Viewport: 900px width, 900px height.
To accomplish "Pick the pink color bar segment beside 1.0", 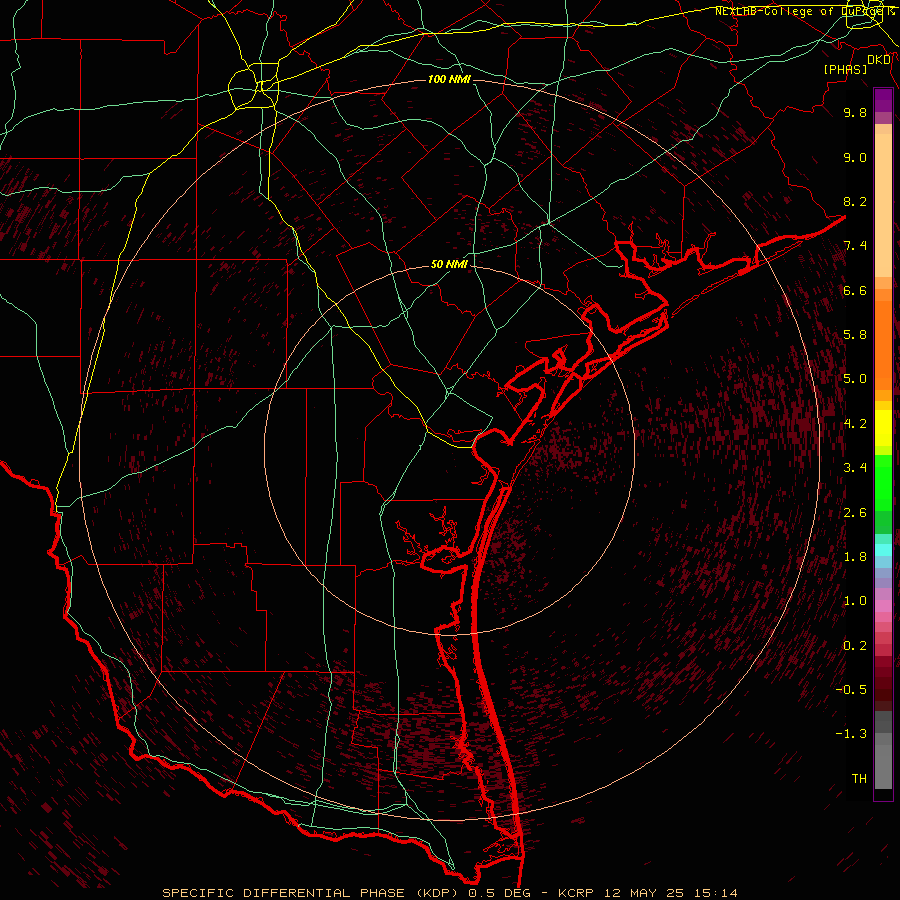I will pos(883,606).
